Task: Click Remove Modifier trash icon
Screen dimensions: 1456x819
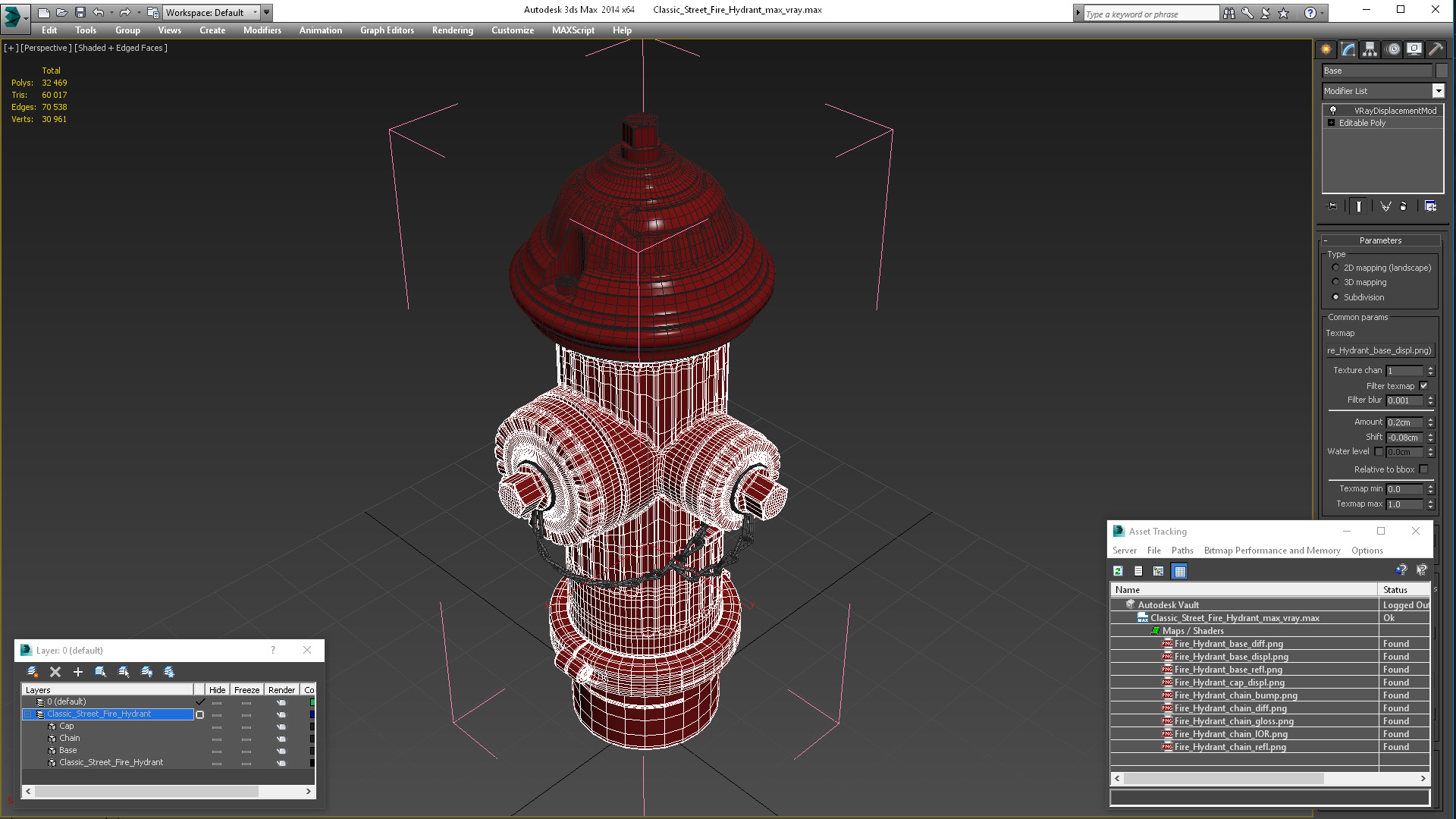Action: tap(1403, 206)
